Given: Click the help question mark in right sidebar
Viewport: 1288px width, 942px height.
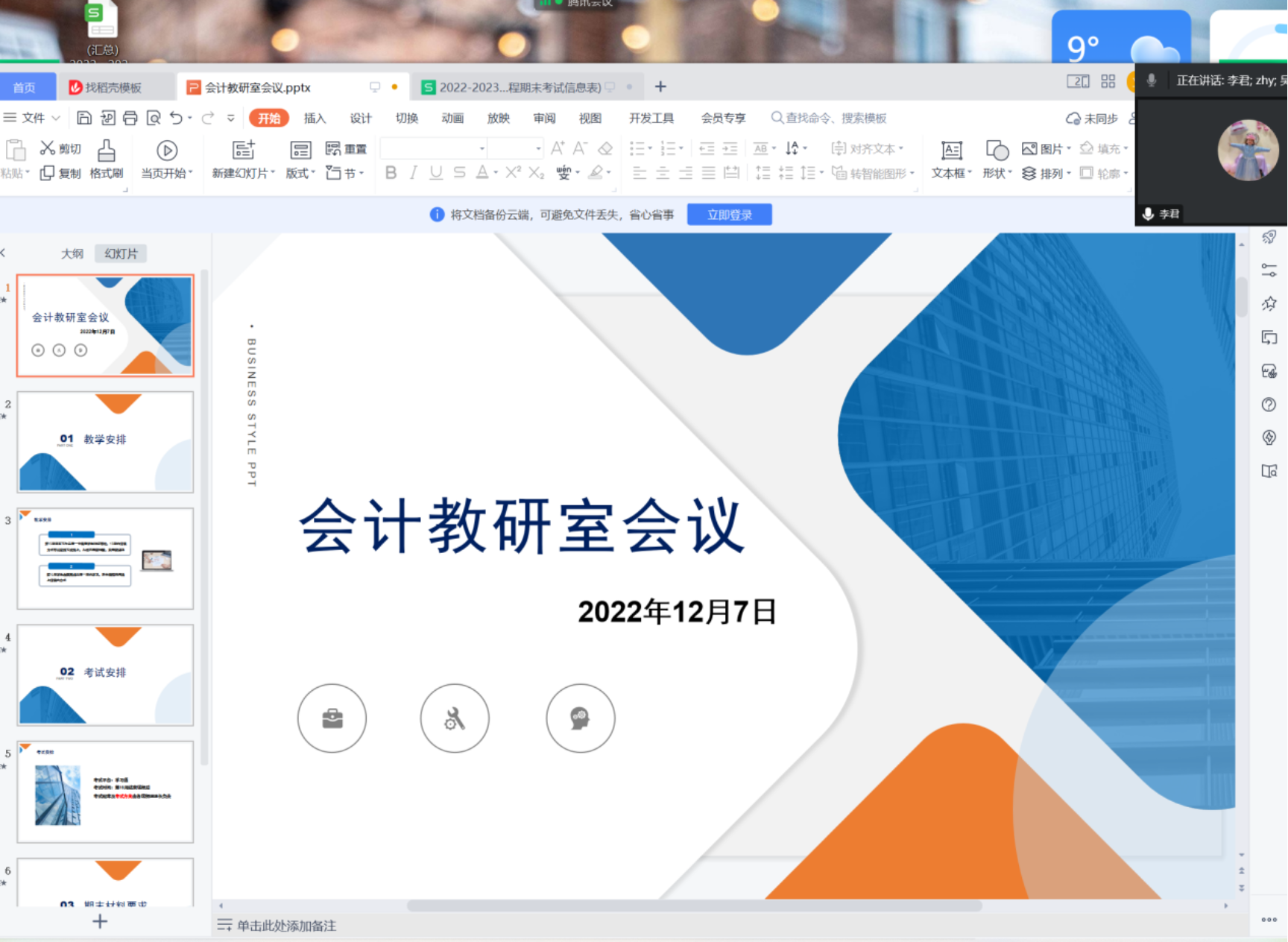Looking at the screenshot, I should click(1269, 405).
